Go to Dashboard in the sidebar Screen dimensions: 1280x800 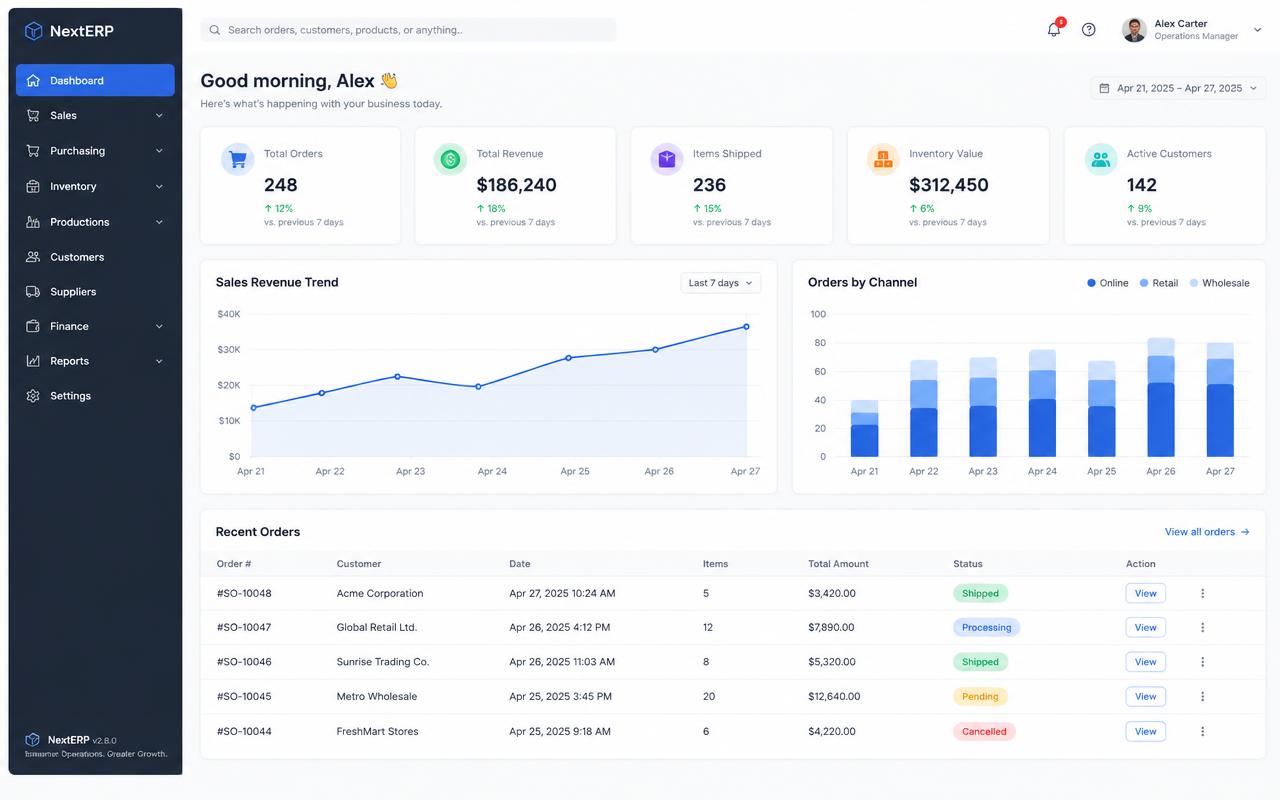tap(95, 80)
